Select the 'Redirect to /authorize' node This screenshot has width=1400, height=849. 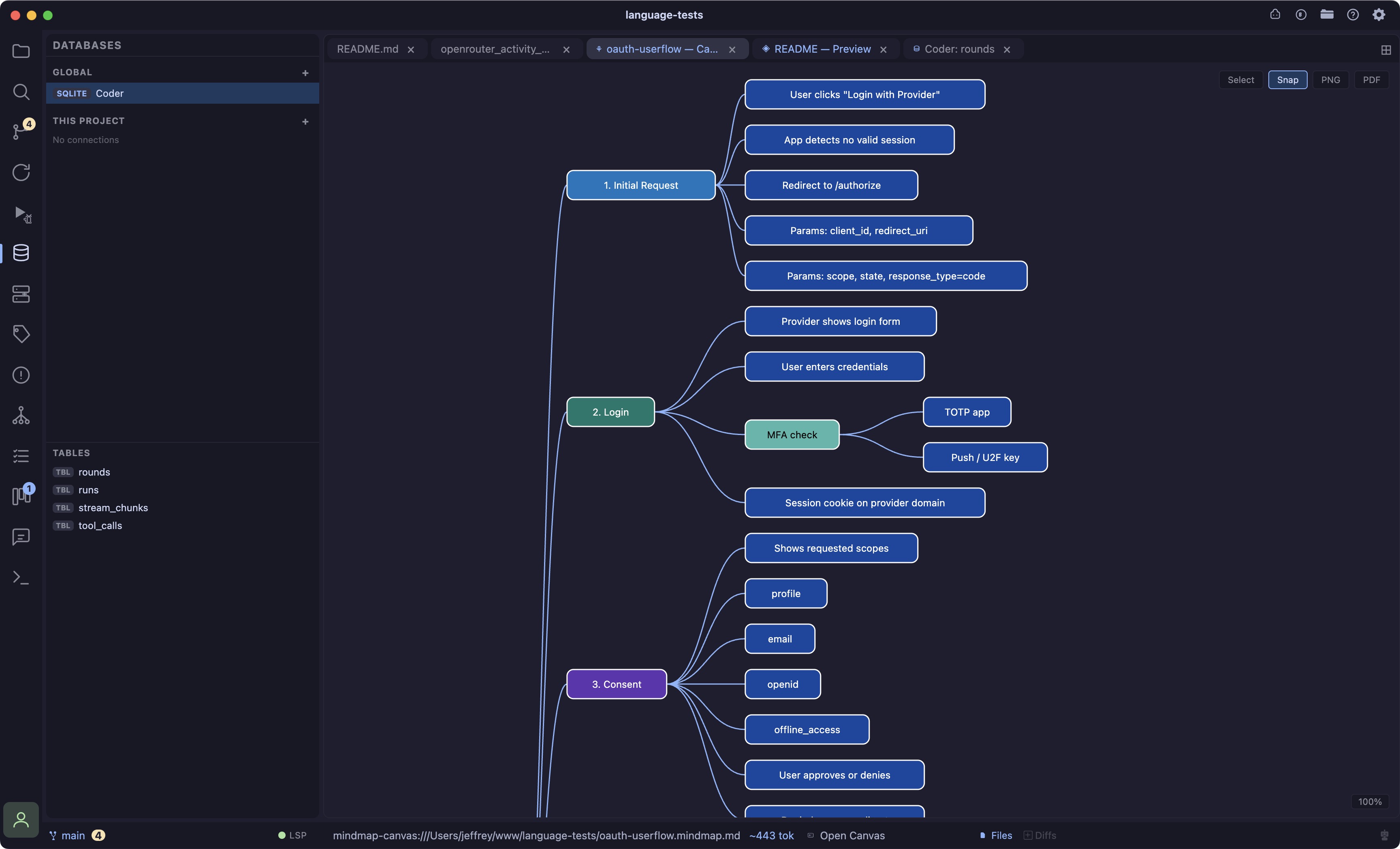pyautogui.click(x=831, y=185)
